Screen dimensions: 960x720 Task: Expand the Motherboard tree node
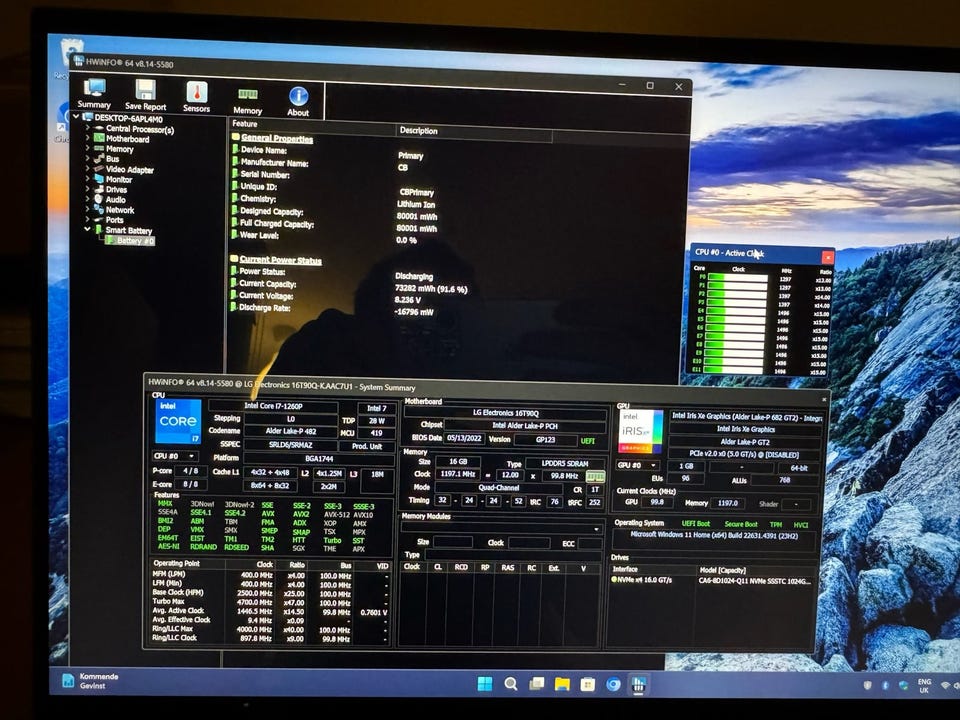(x=88, y=138)
